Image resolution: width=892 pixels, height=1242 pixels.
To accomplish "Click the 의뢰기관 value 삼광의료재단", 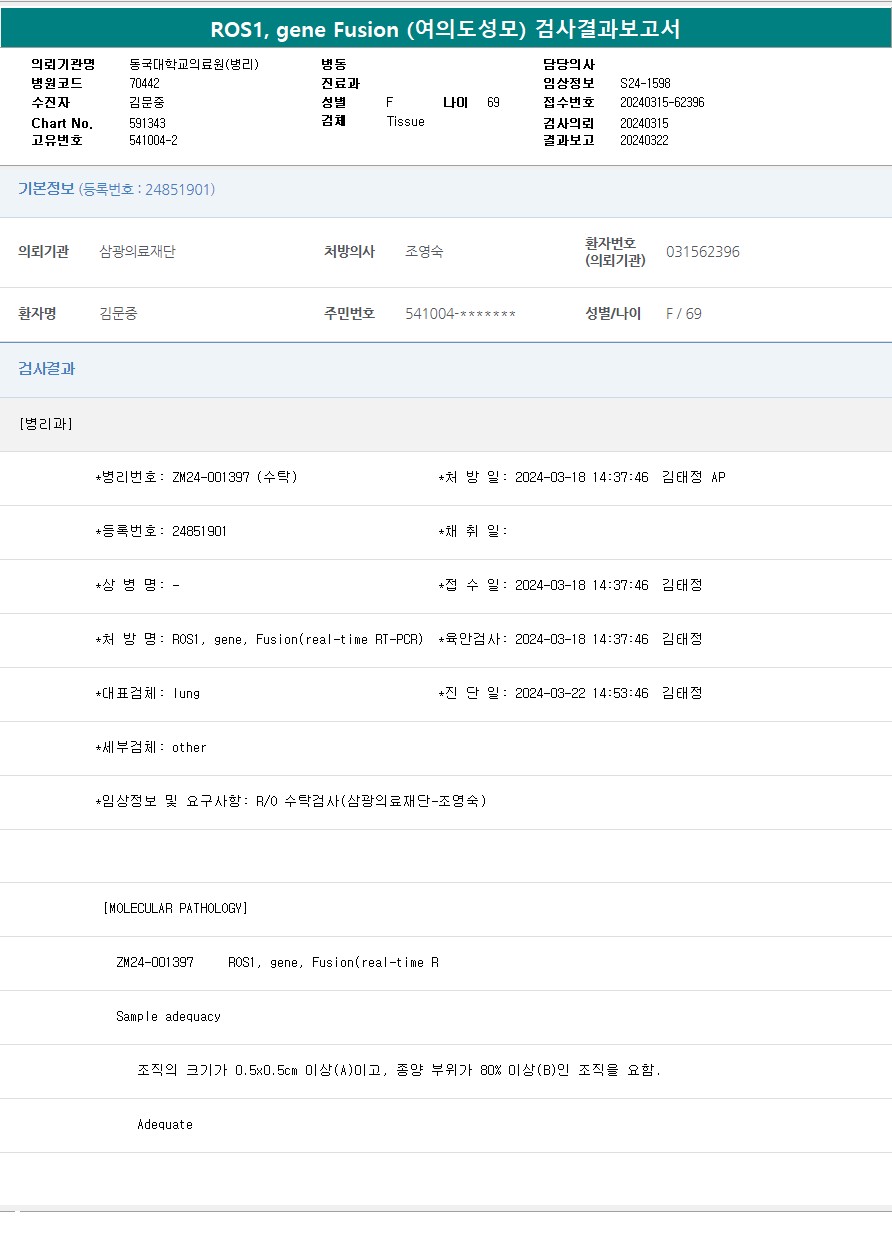I will tap(137, 252).
